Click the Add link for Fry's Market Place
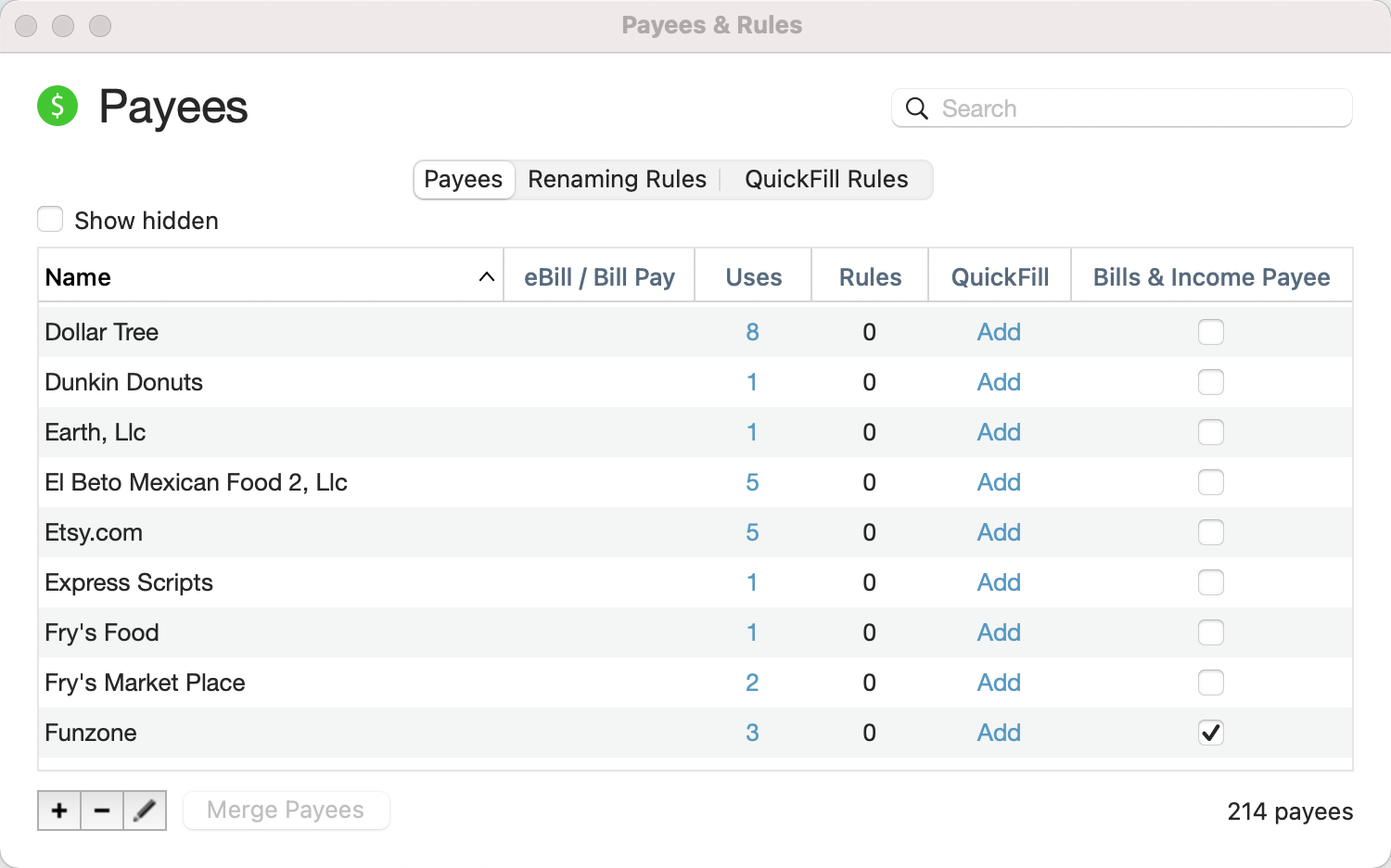Image resolution: width=1391 pixels, height=868 pixels. [999, 683]
